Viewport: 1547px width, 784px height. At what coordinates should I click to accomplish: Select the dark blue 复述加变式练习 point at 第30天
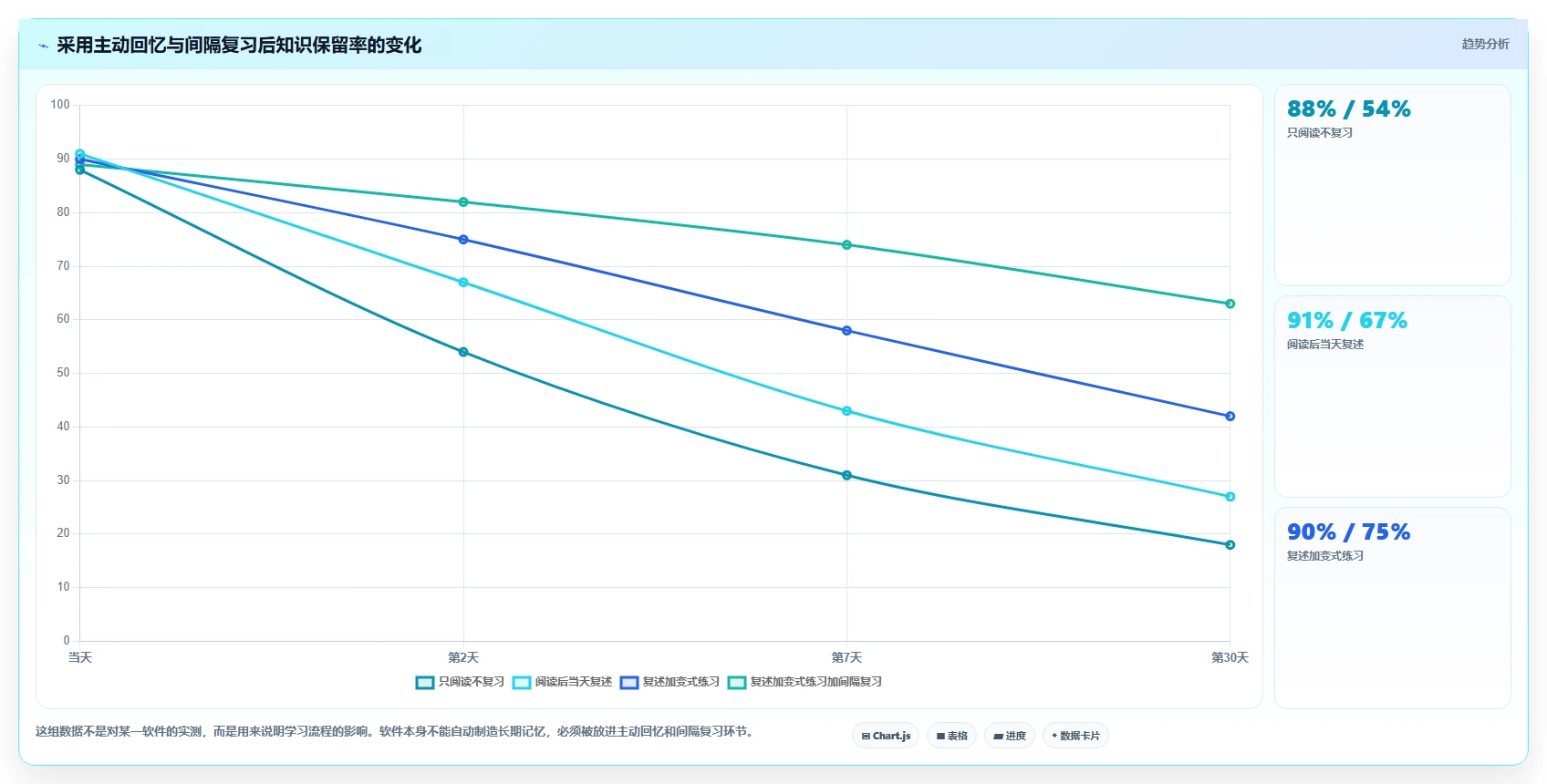pos(1230,417)
